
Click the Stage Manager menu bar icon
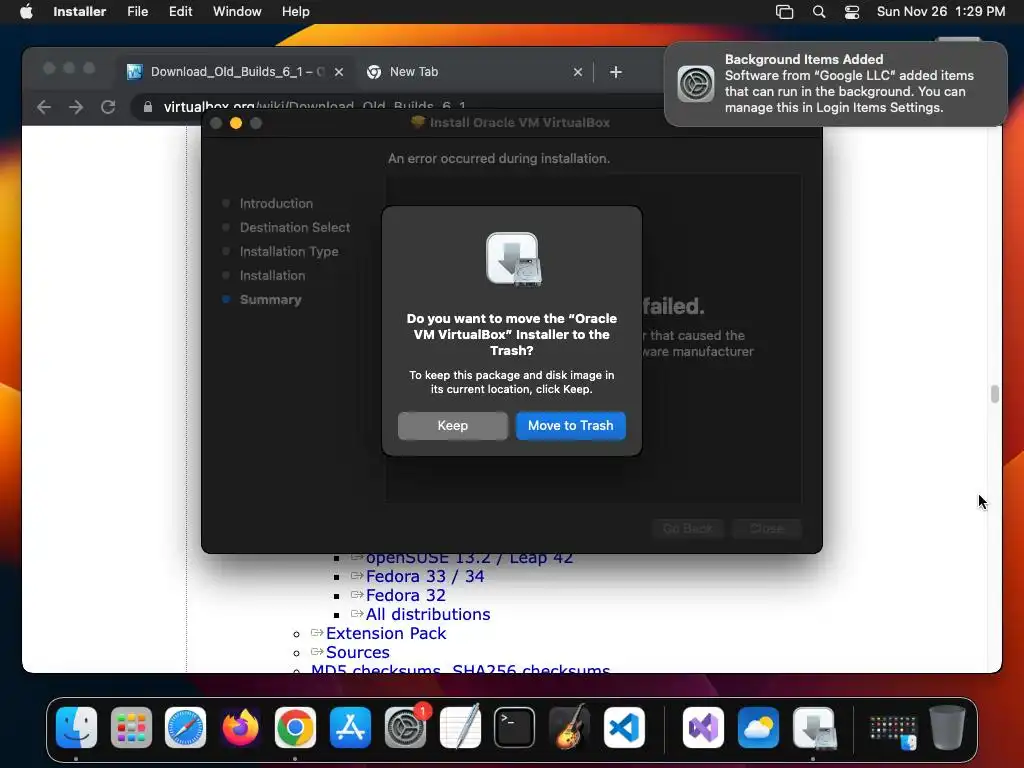[784, 12]
